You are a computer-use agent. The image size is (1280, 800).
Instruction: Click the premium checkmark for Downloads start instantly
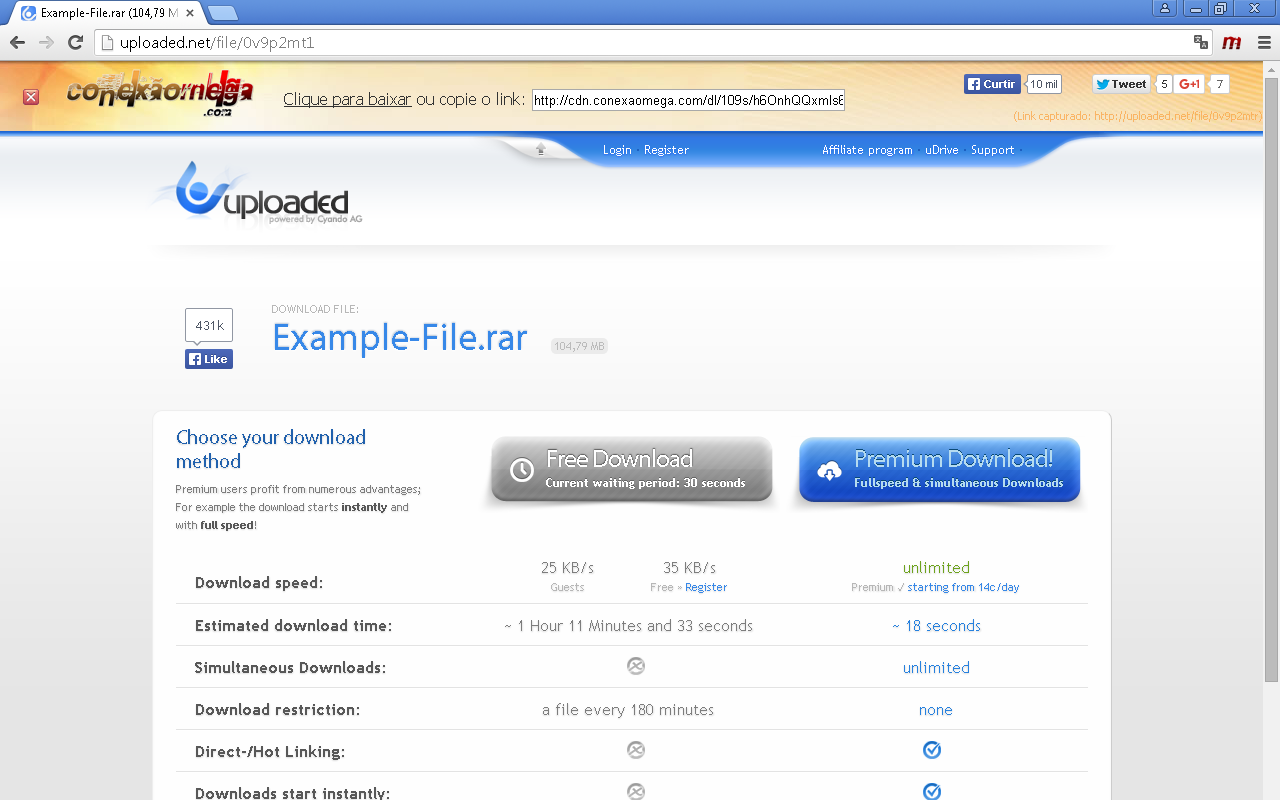click(932, 791)
